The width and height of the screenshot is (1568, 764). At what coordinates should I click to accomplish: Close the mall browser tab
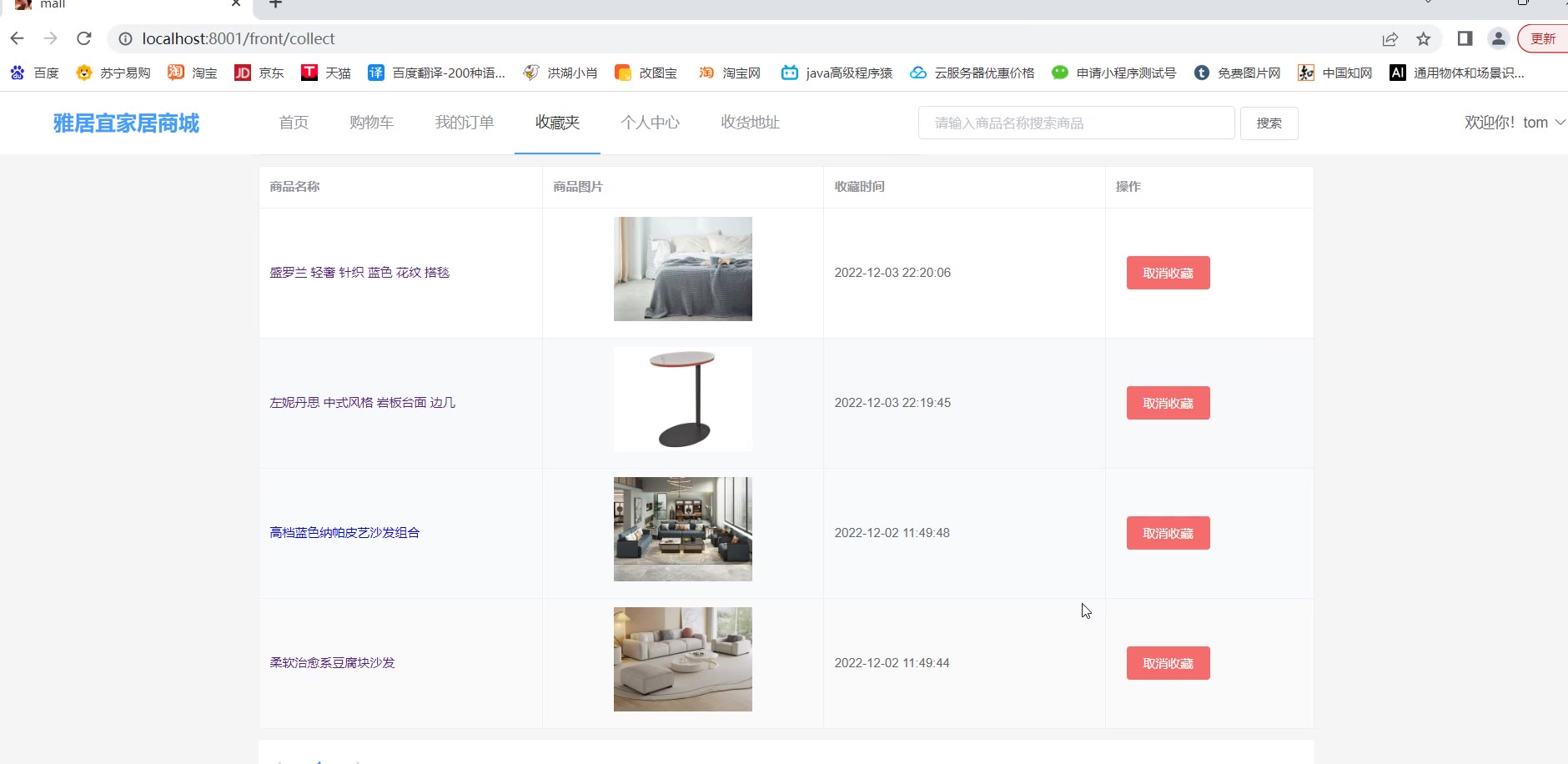tap(236, 3)
